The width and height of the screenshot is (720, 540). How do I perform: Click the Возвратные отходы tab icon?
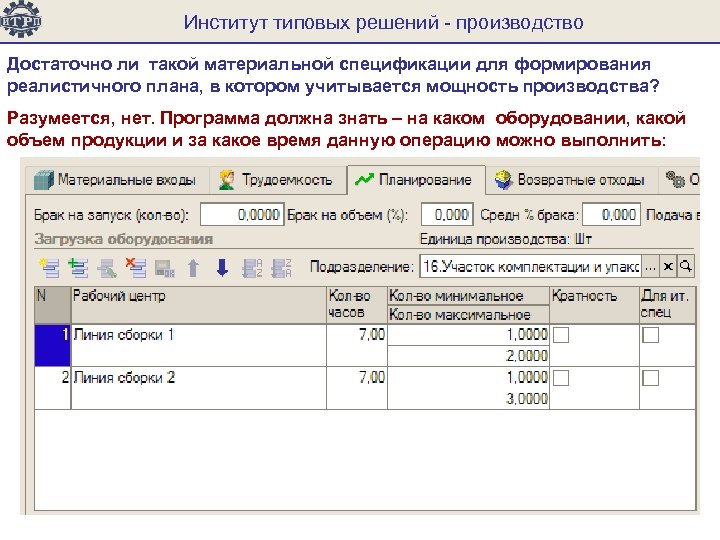coord(504,180)
